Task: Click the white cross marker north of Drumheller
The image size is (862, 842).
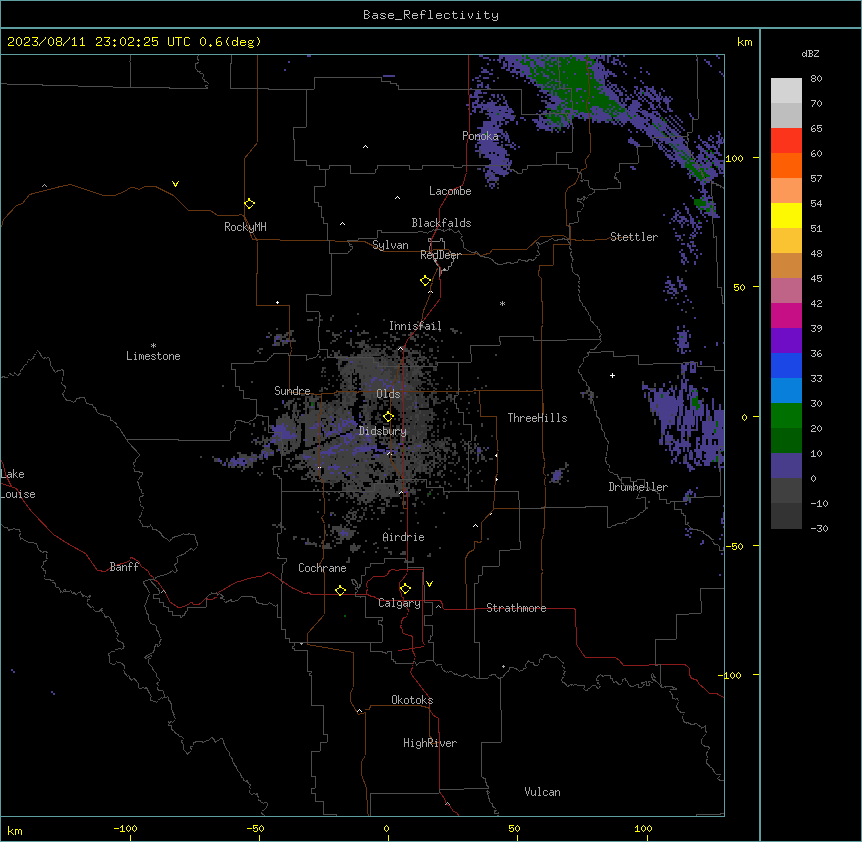Action: (x=612, y=375)
